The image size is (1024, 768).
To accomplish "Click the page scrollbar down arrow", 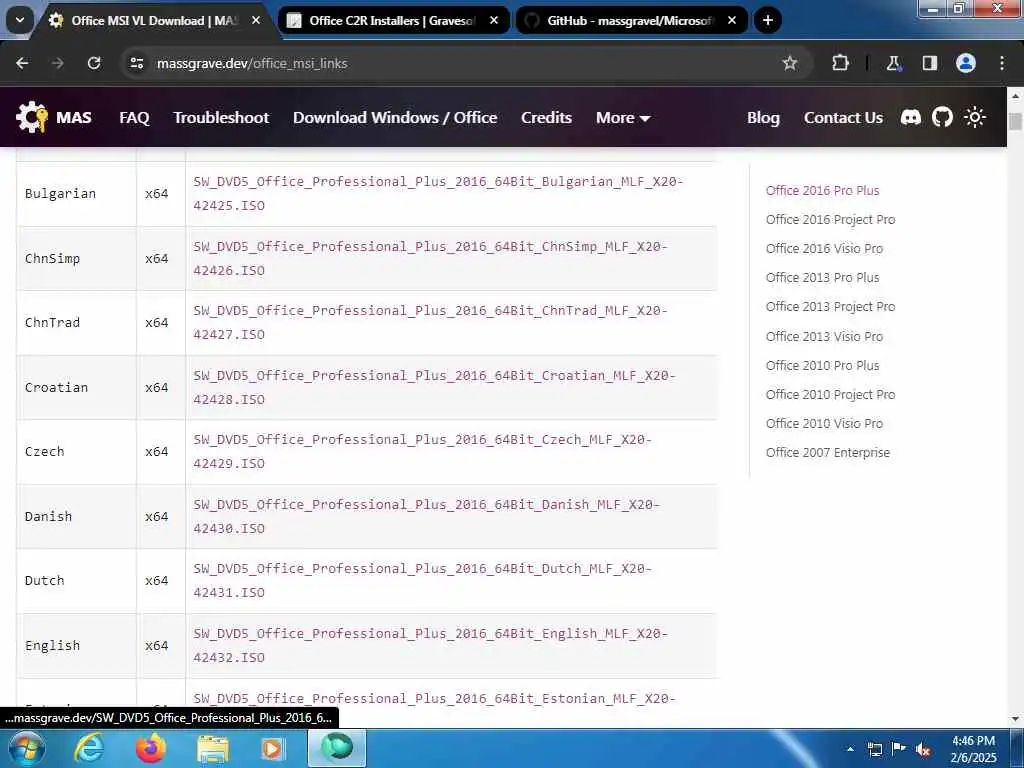I will pyautogui.click(x=1015, y=719).
